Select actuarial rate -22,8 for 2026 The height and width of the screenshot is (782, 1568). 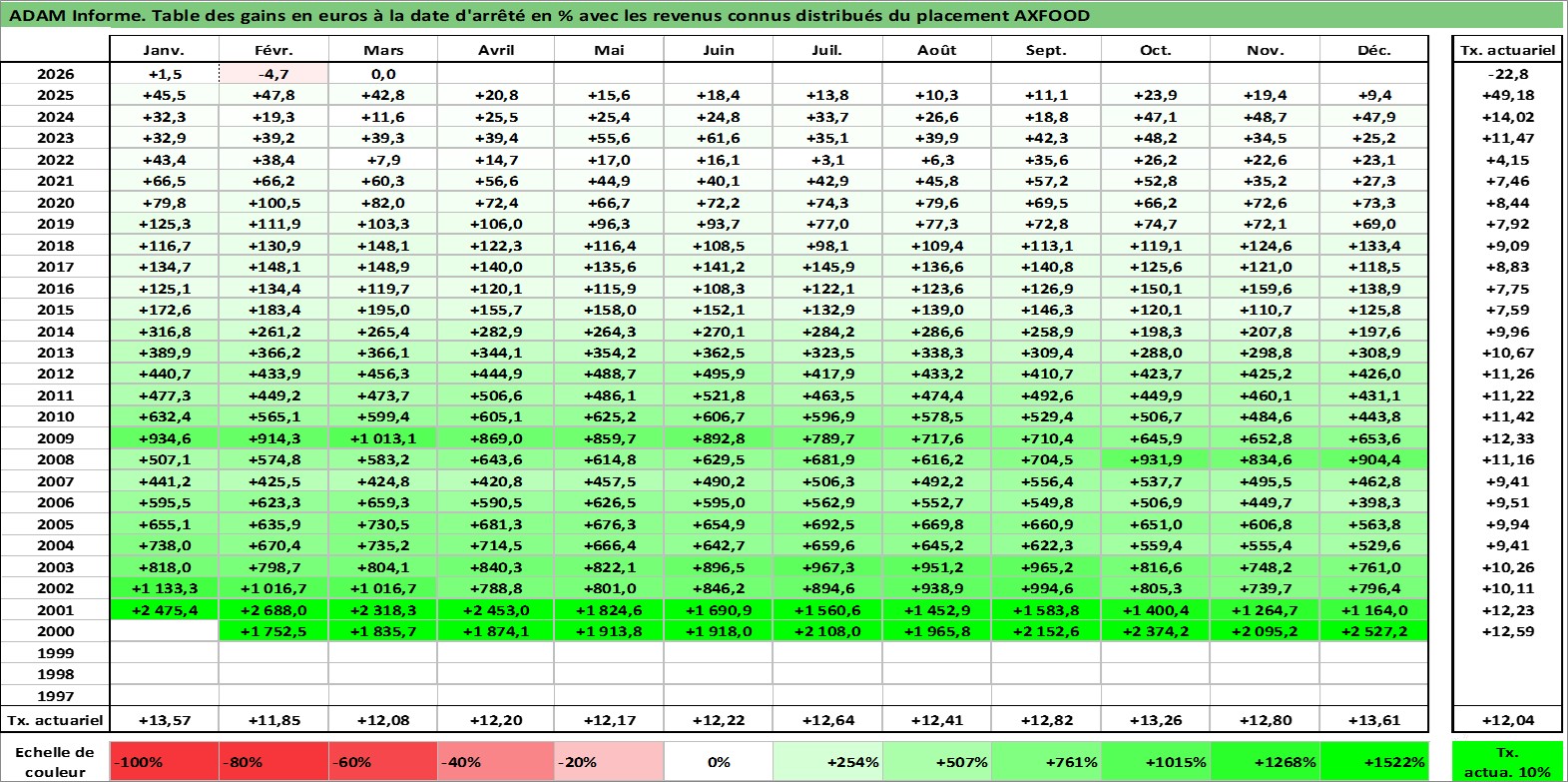coord(1508,74)
